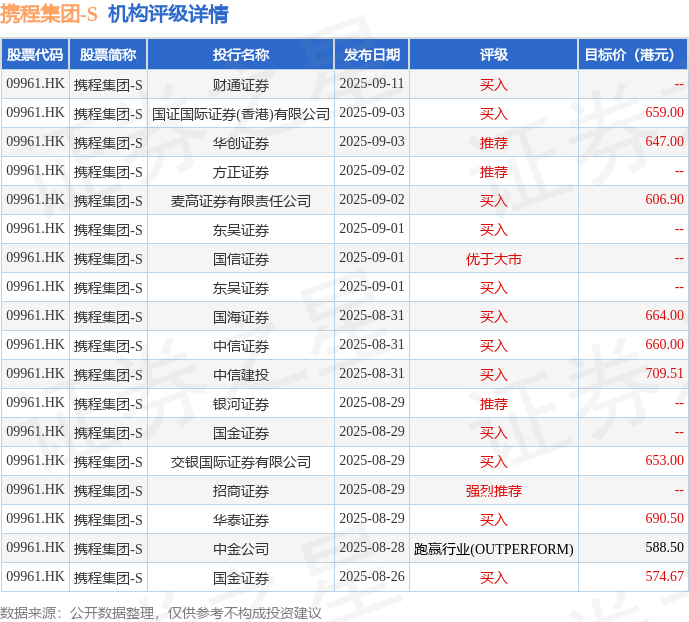Select the 国信证券 cell
Viewport: 689px width, 622px height.
pyautogui.click(x=241, y=259)
